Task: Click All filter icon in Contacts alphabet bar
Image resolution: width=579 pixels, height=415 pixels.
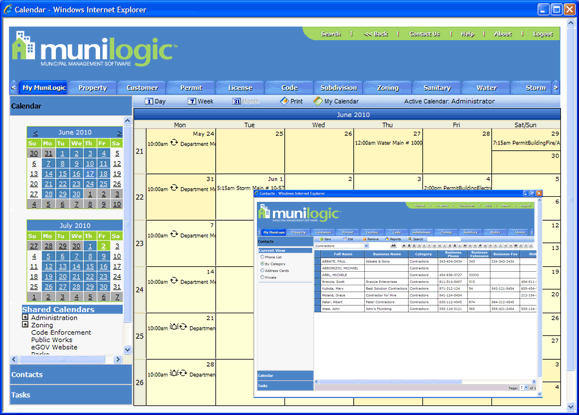Action: pyautogui.click(x=394, y=246)
